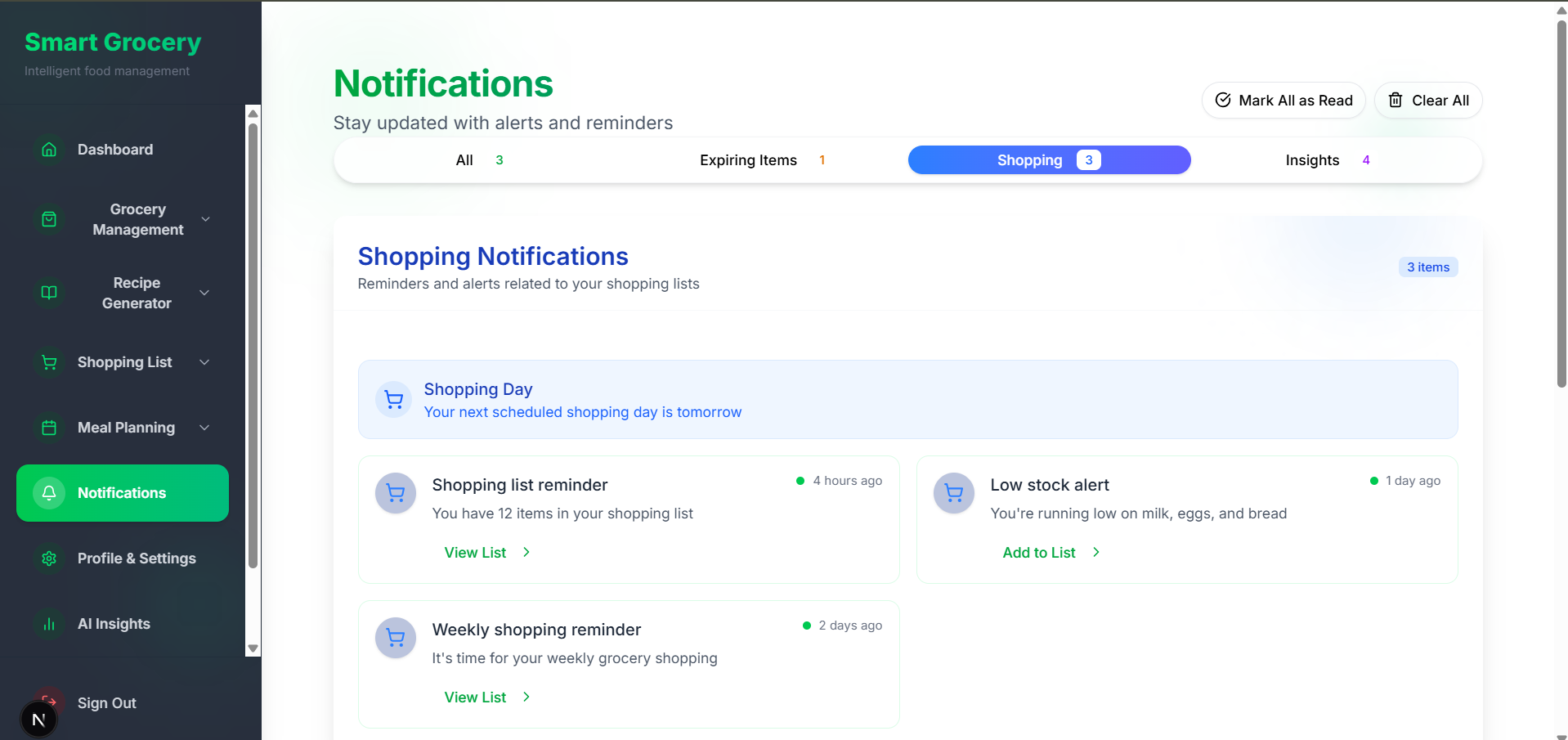Click the sidebar scrollbar down arrow
The image size is (1568, 740).
pos(253,648)
